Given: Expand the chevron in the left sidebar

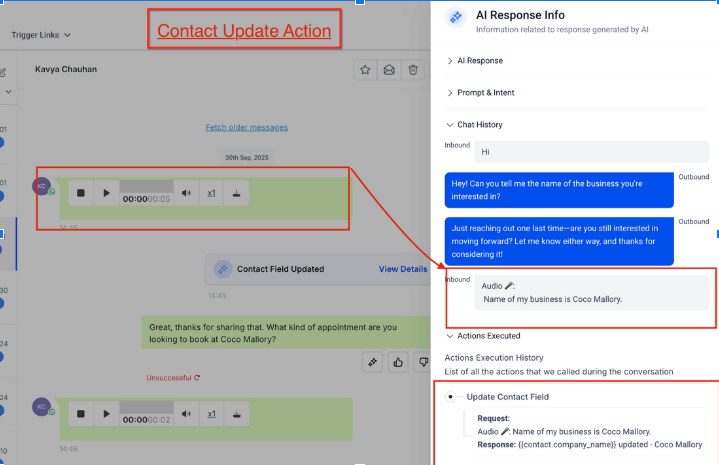Looking at the screenshot, I should (x=8, y=92).
